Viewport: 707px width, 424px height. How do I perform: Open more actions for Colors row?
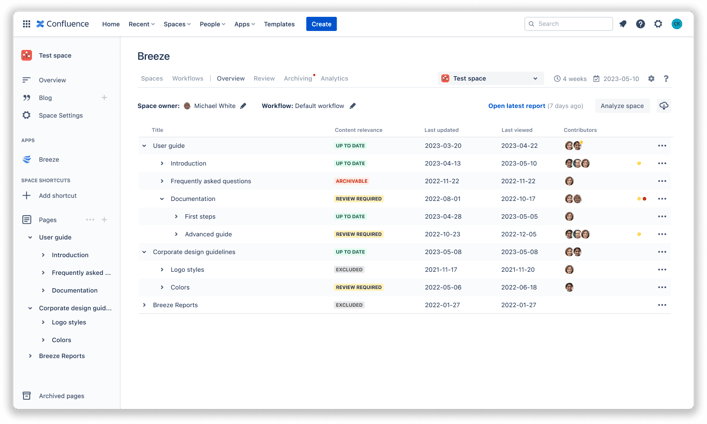tap(662, 287)
